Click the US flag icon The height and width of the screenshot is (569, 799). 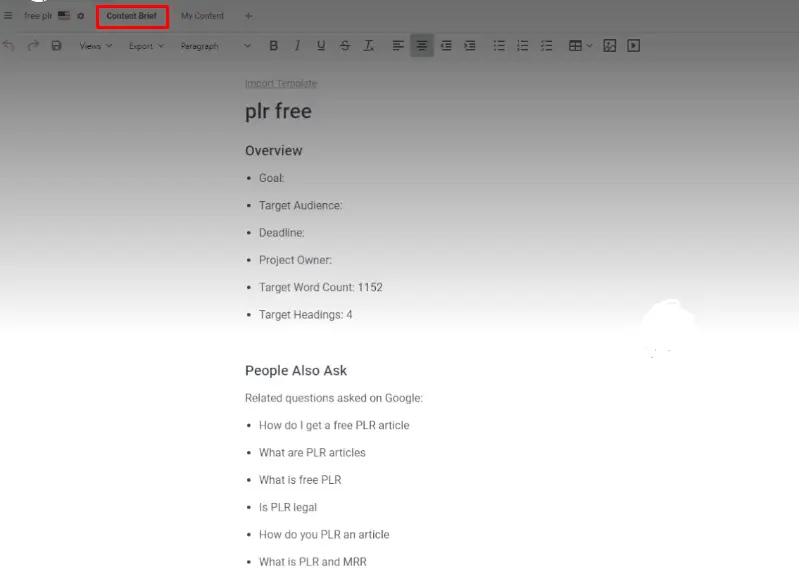point(64,15)
